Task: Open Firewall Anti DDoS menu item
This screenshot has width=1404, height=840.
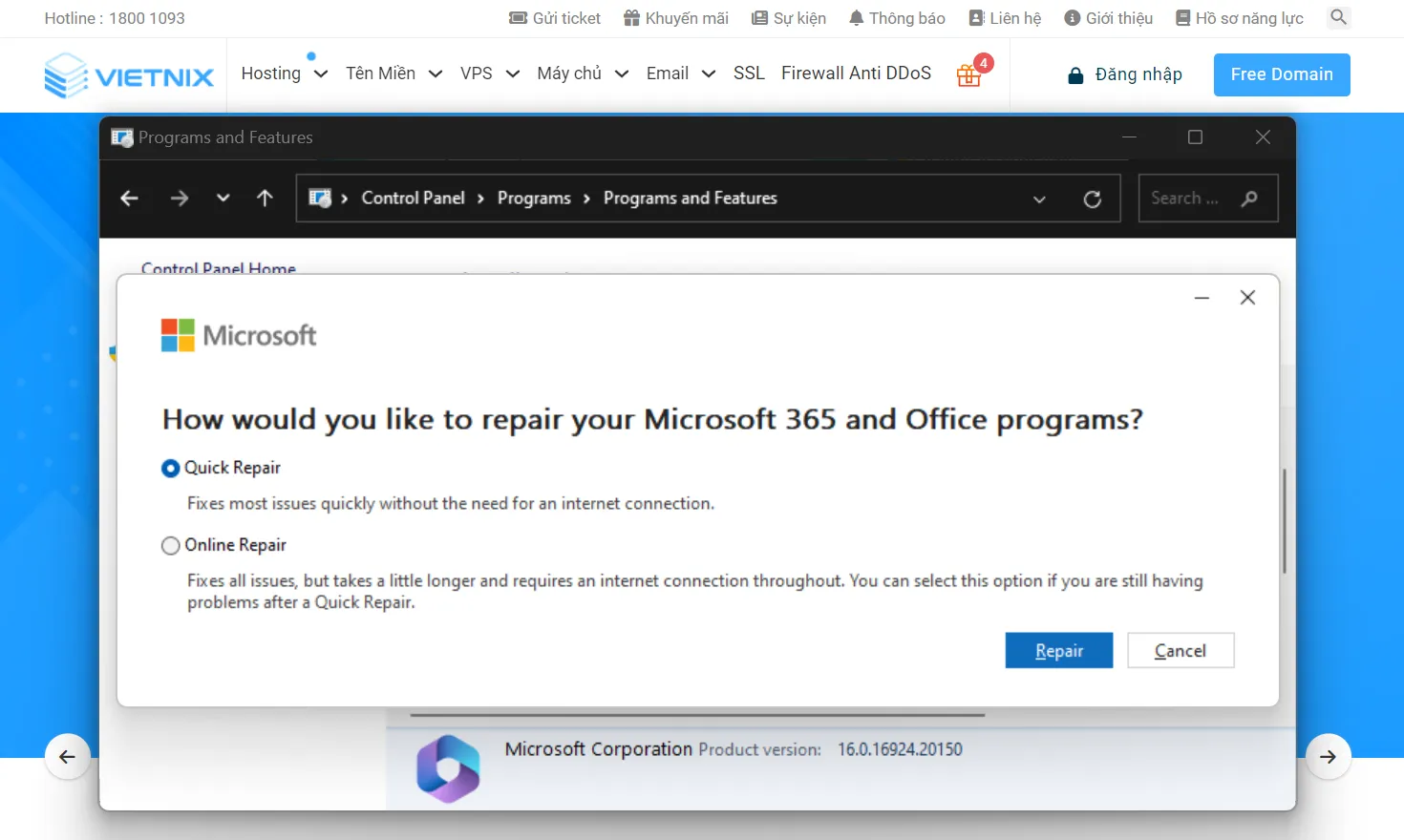Action: pyautogui.click(x=856, y=73)
